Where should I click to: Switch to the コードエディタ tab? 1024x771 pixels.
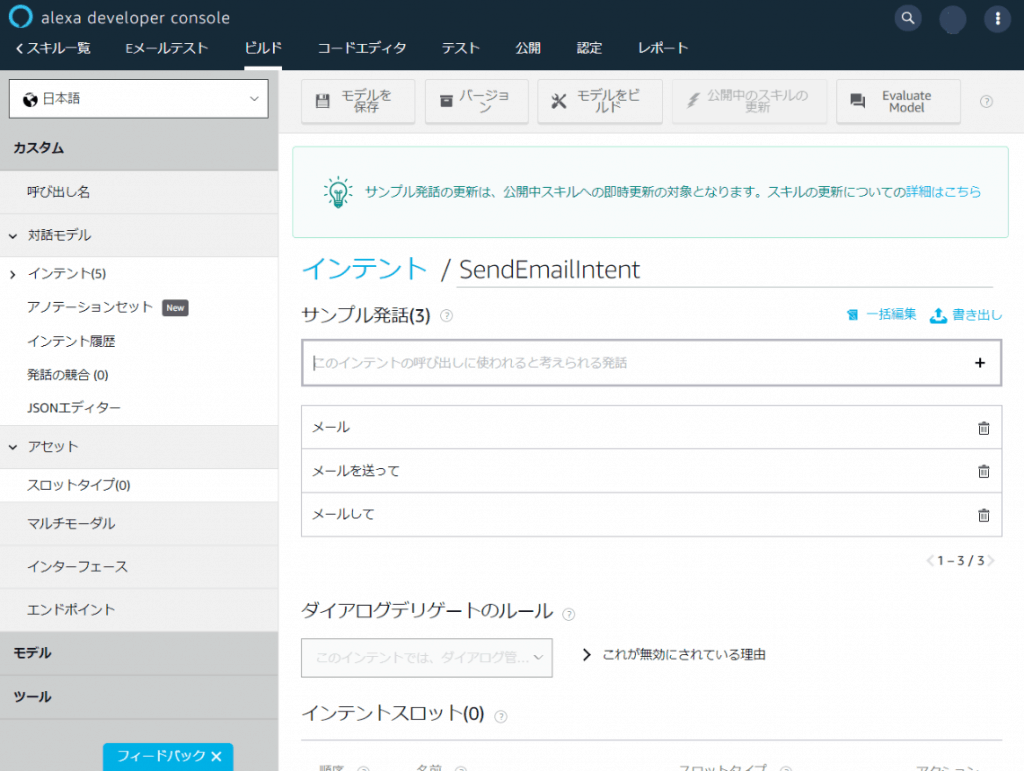click(362, 48)
